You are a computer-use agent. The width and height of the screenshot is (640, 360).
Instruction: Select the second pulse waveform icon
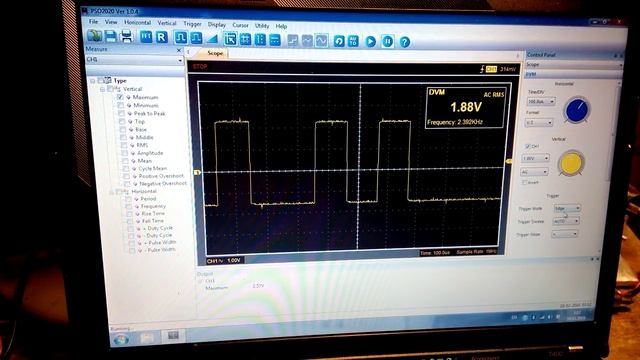(196, 38)
